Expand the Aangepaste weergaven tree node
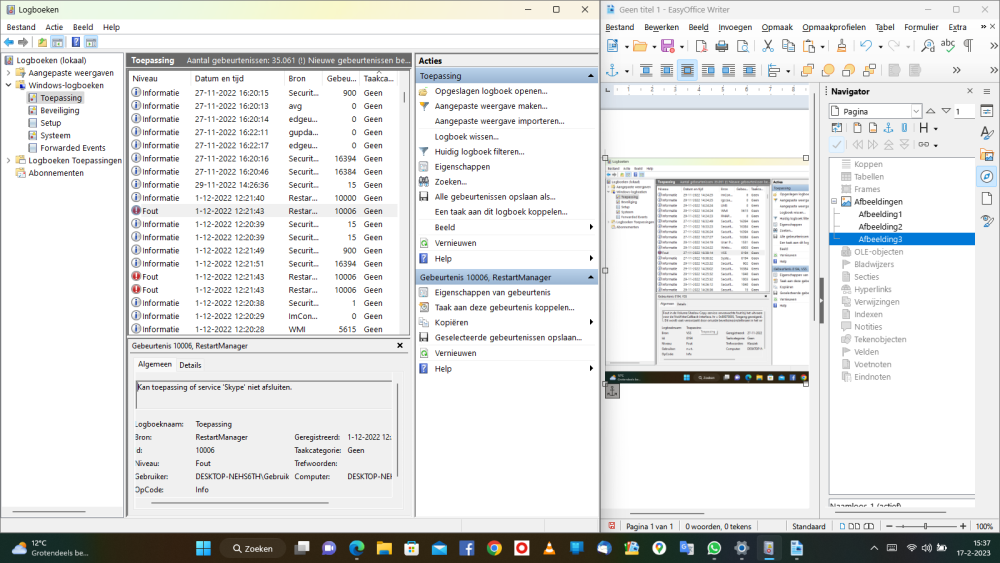The width and height of the screenshot is (1000, 563). pyautogui.click(x=9, y=73)
